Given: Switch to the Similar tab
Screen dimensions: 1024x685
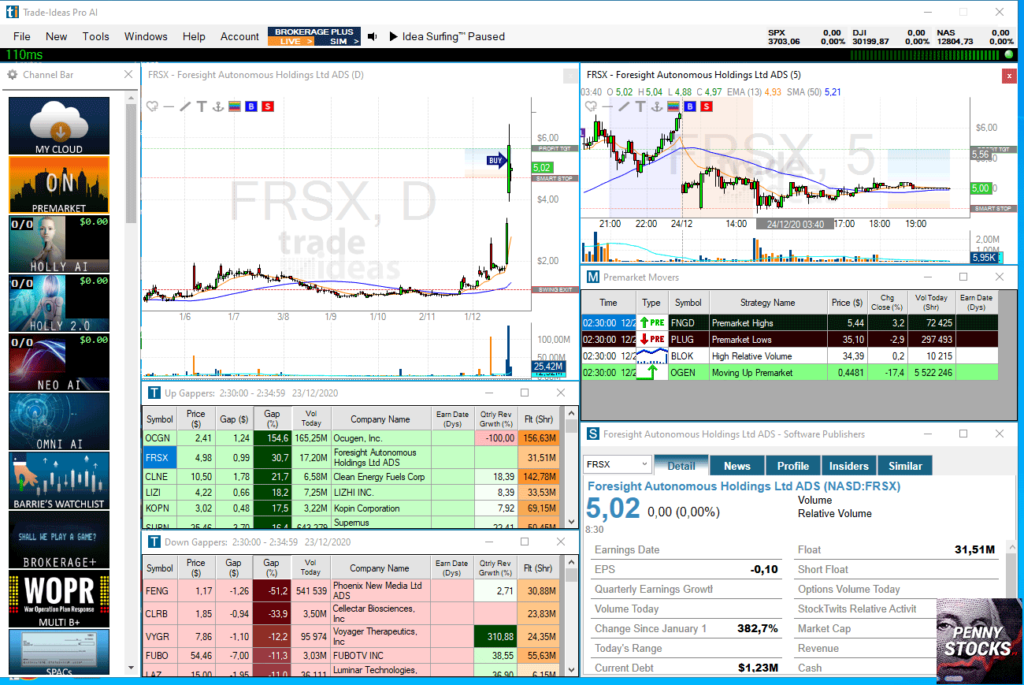Looking at the screenshot, I should [x=905, y=466].
